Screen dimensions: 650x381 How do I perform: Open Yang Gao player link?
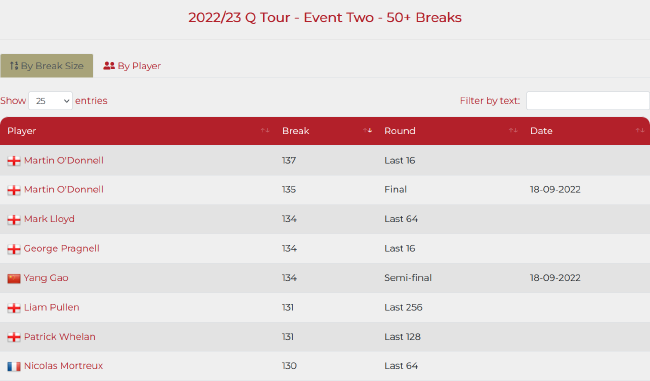pyautogui.click(x=46, y=278)
